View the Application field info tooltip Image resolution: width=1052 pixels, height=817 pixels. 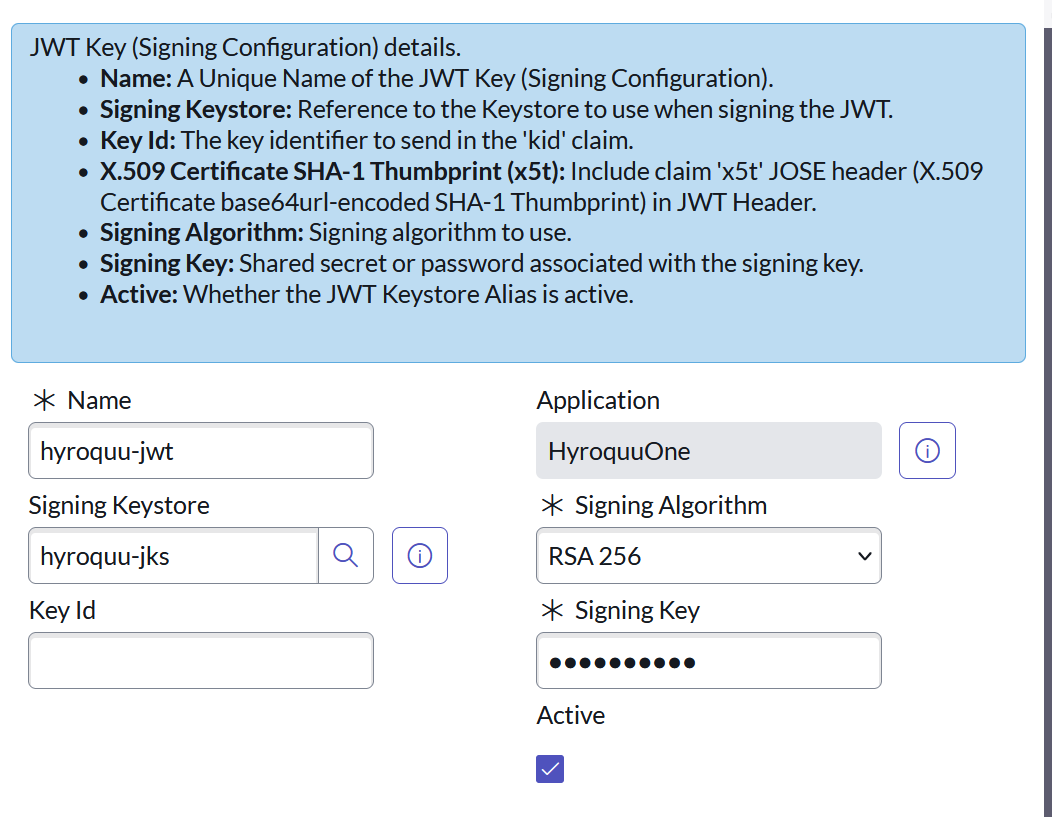pyautogui.click(x=927, y=450)
